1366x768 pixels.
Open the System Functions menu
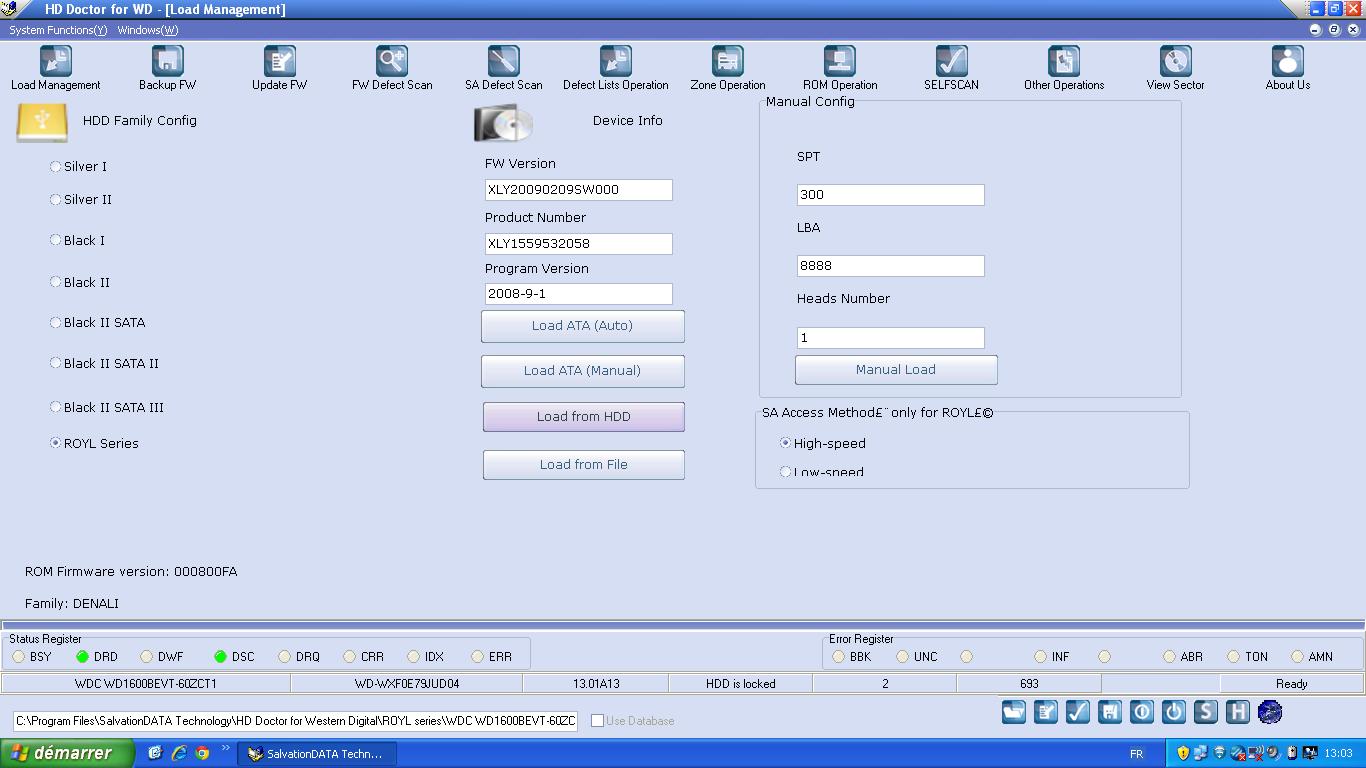58,30
